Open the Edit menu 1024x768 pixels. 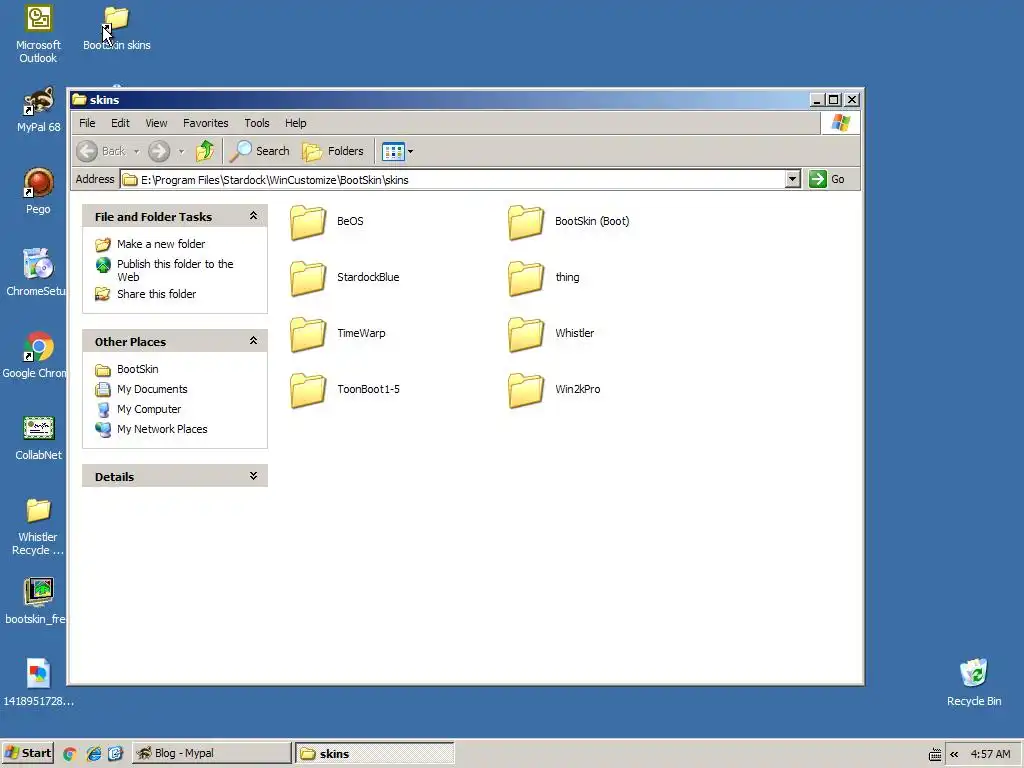(120, 123)
